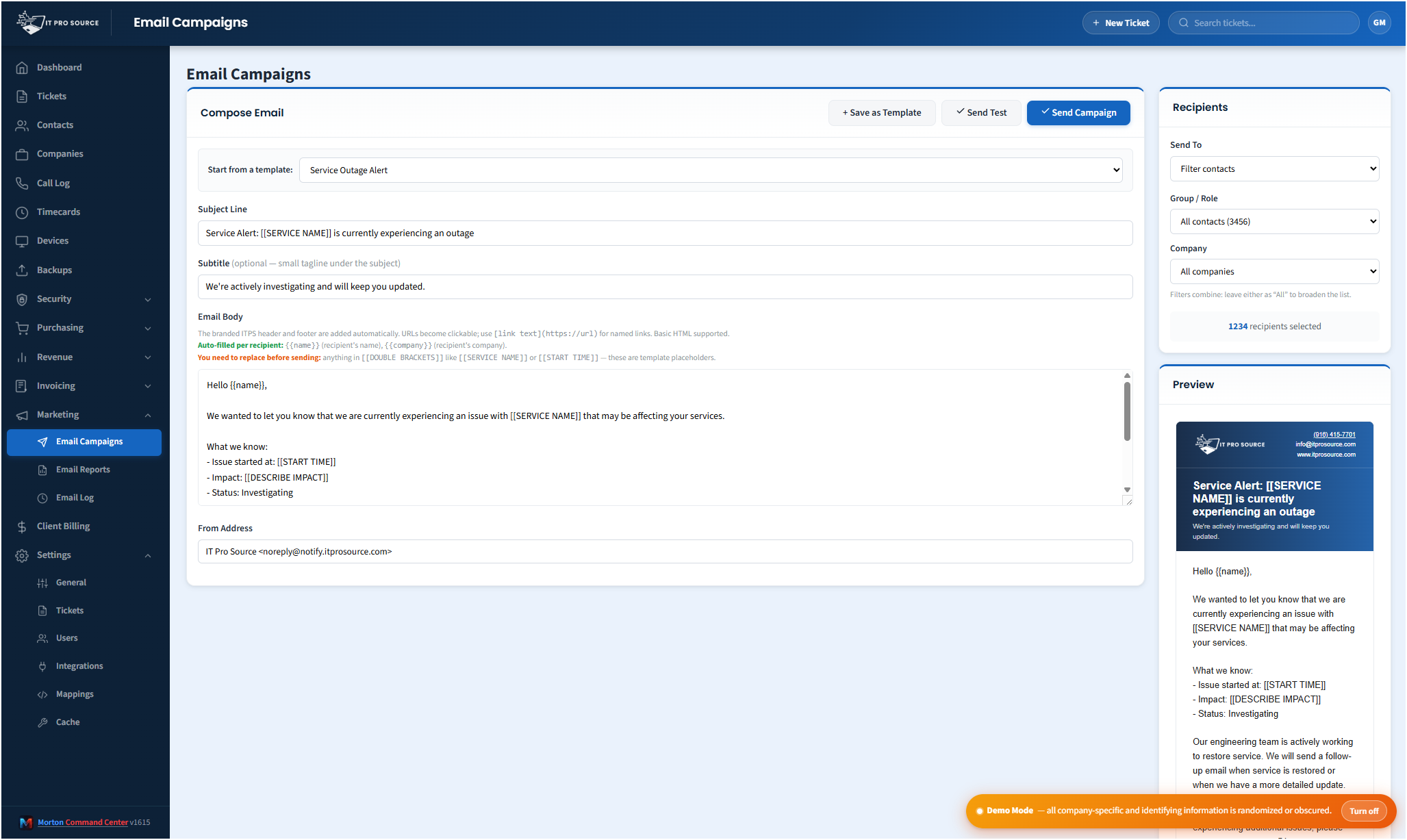Click into the Subtitle field
The width and height of the screenshot is (1407, 840).
pos(665,287)
